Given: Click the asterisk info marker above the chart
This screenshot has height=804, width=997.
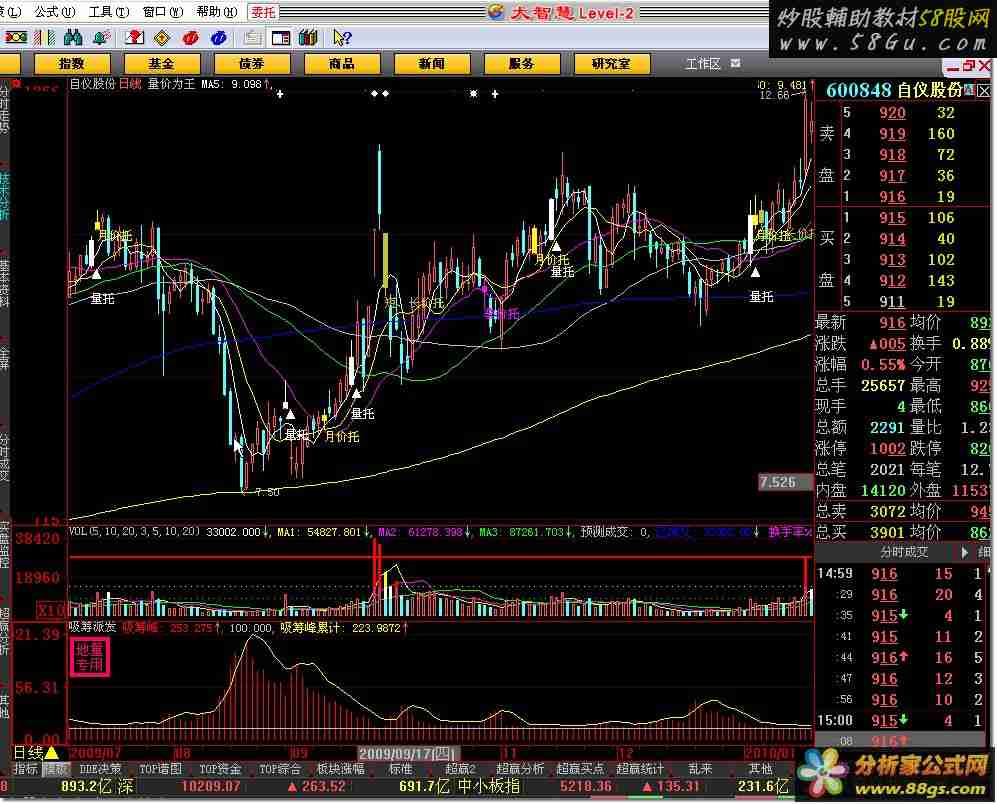Looking at the screenshot, I should [x=474, y=94].
